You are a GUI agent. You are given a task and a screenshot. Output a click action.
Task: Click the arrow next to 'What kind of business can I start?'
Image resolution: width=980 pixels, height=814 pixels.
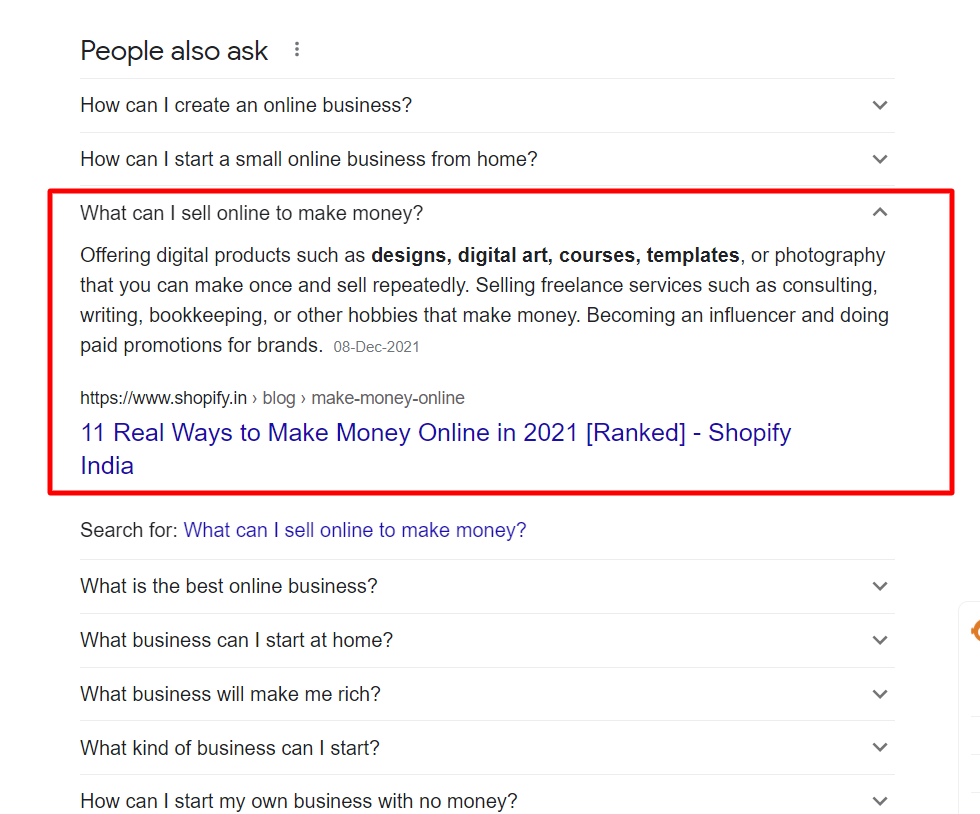click(x=880, y=748)
